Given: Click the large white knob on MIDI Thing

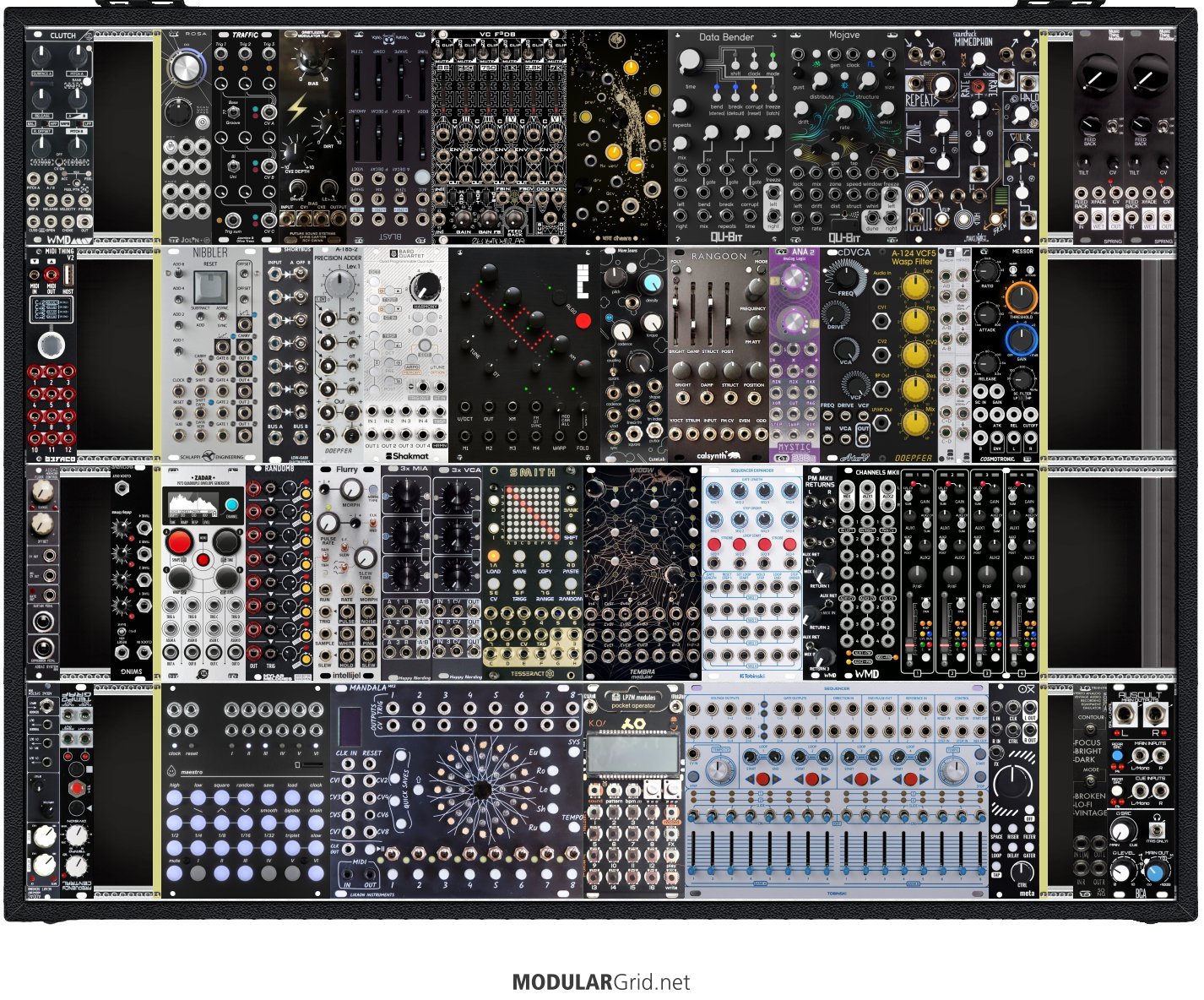Looking at the screenshot, I should tap(51, 345).
